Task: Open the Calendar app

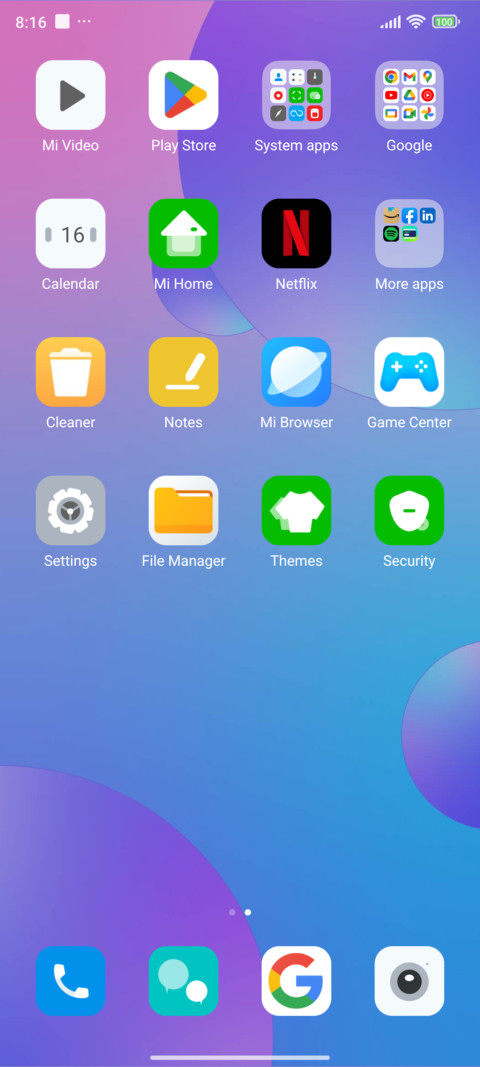Action: (71, 233)
